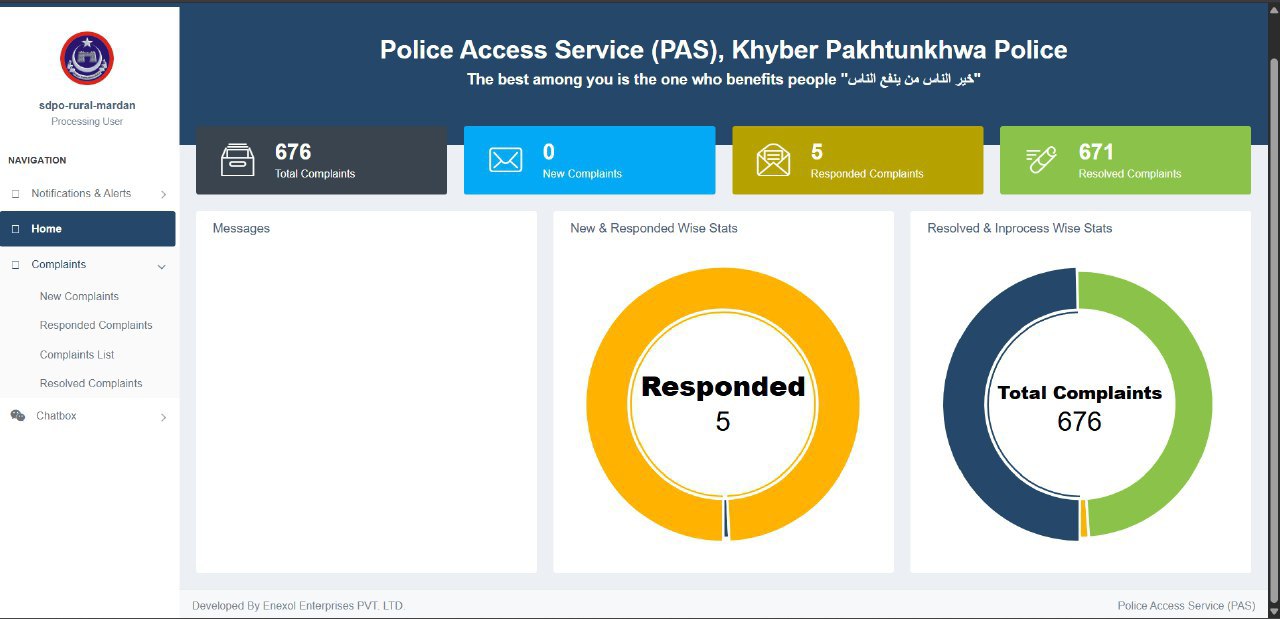Click the NAVIGATION section heading

point(37,160)
